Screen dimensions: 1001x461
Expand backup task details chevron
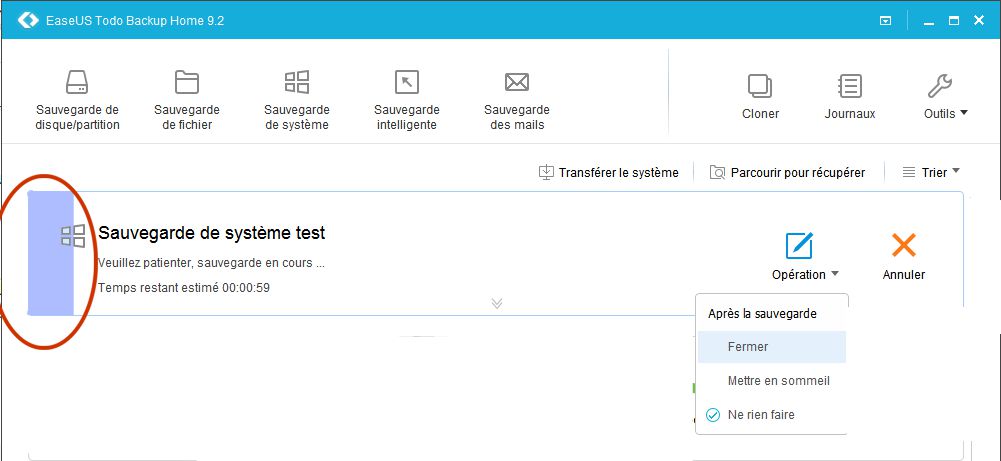coord(497,303)
